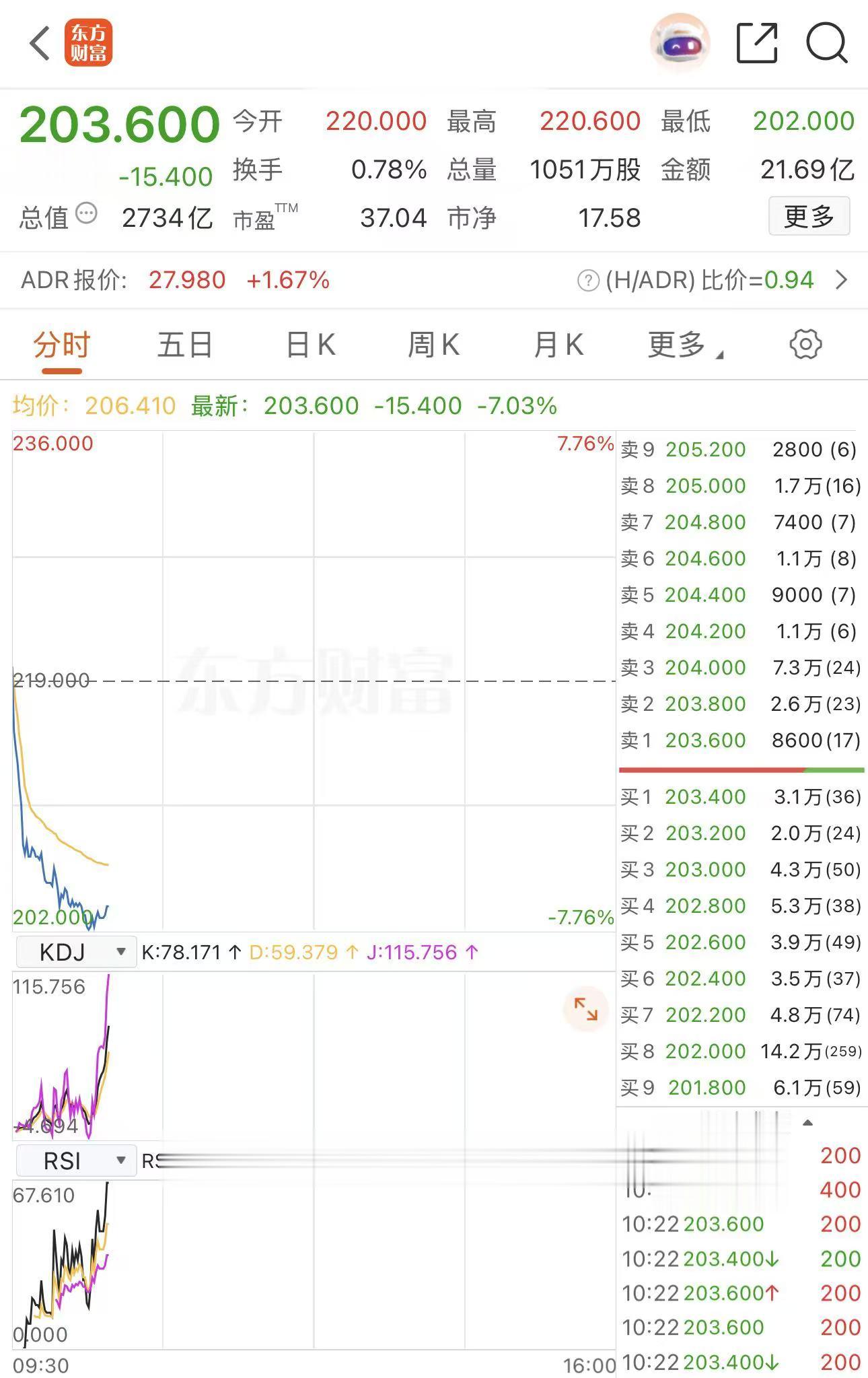Open chart settings gear icon

coord(805,345)
